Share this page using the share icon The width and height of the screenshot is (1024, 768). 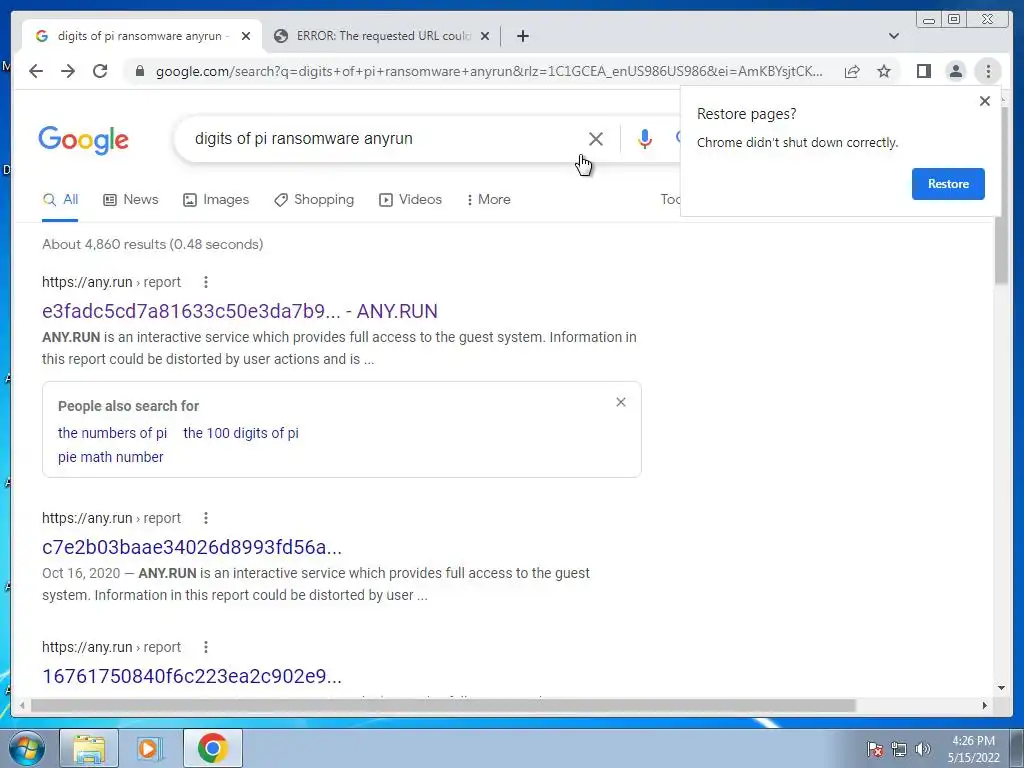coord(852,71)
